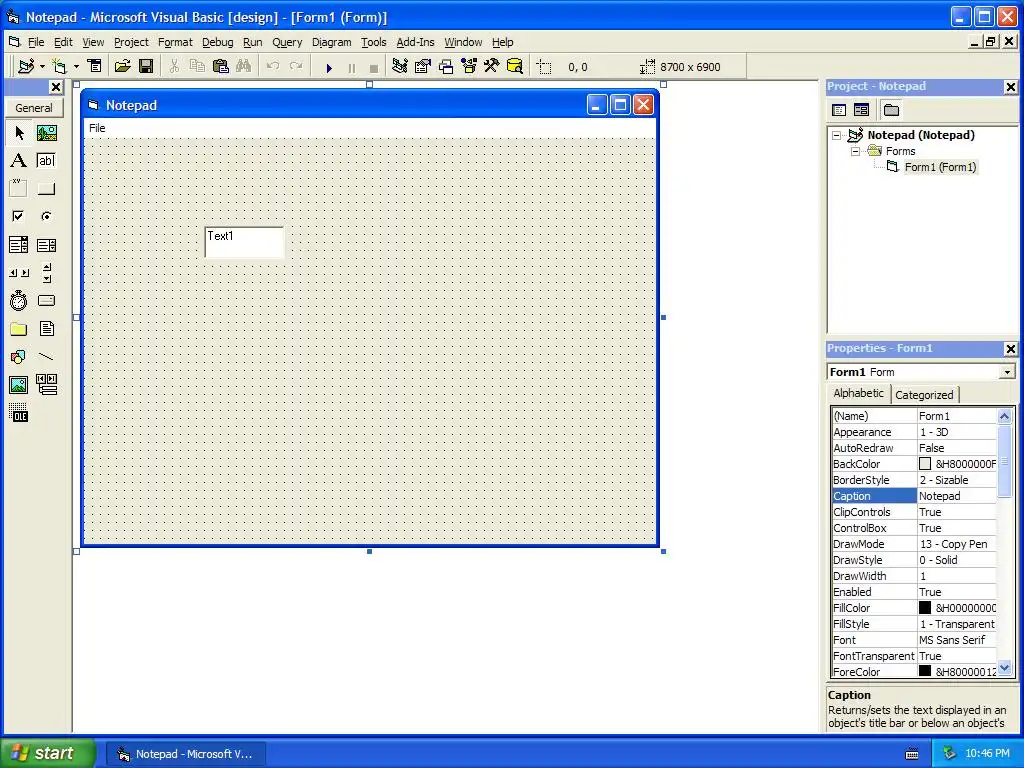Image resolution: width=1024 pixels, height=768 pixels.
Task: Select the vertical scrollbar control tool
Action: [x=46, y=272]
